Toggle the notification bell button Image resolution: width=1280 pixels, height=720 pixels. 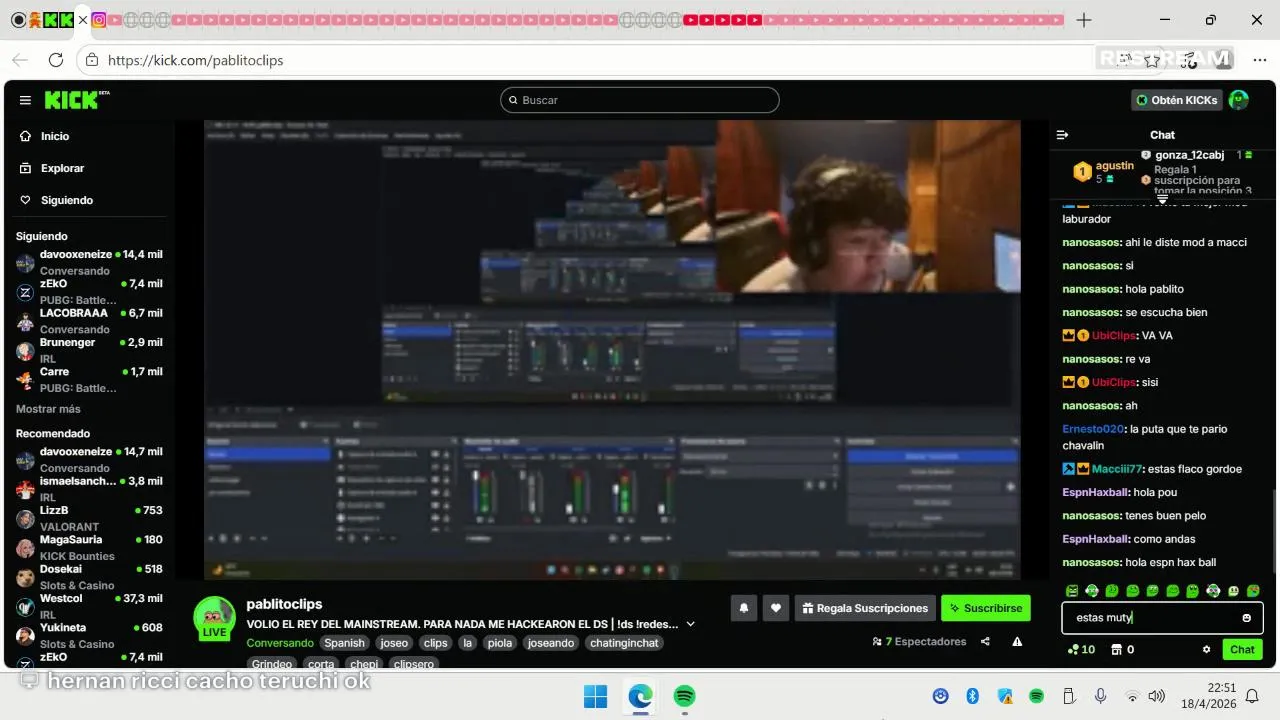[744, 607]
